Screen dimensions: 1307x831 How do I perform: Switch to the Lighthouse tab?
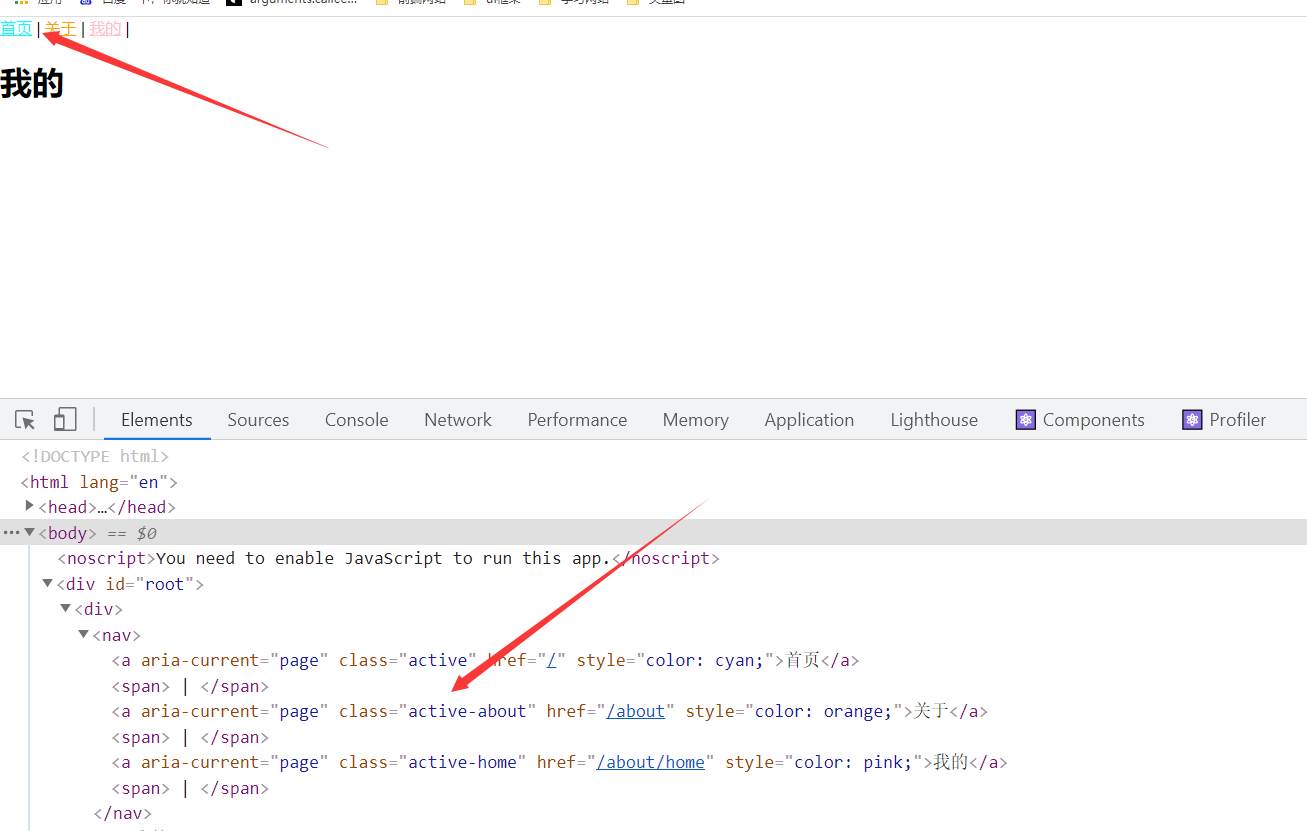coord(934,420)
